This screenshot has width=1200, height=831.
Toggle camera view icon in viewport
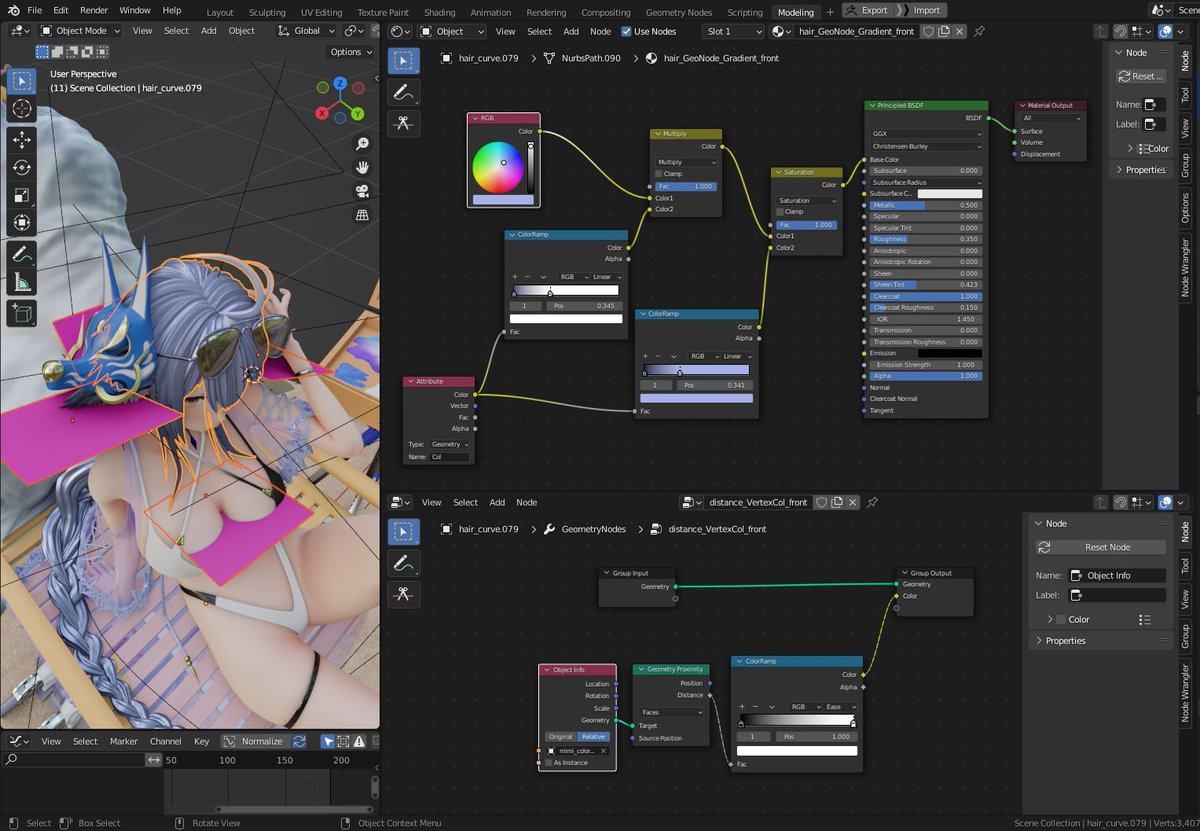(x=362, y=191)
